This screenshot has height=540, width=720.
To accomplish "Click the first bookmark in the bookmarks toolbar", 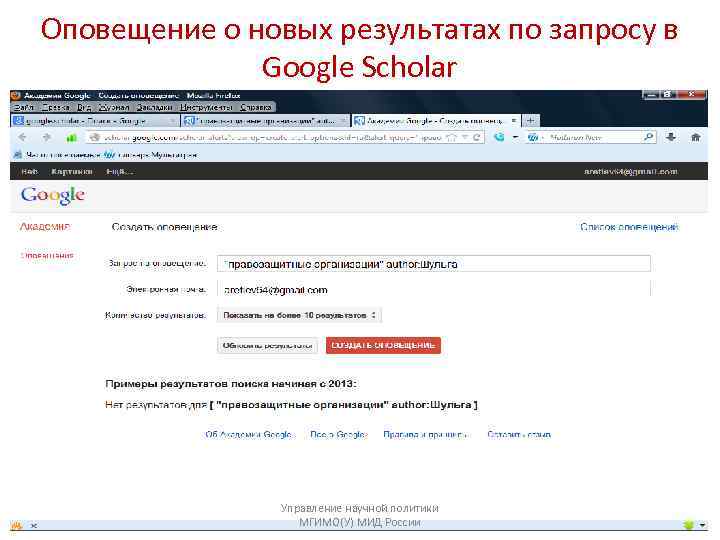I will coord(56,155).
